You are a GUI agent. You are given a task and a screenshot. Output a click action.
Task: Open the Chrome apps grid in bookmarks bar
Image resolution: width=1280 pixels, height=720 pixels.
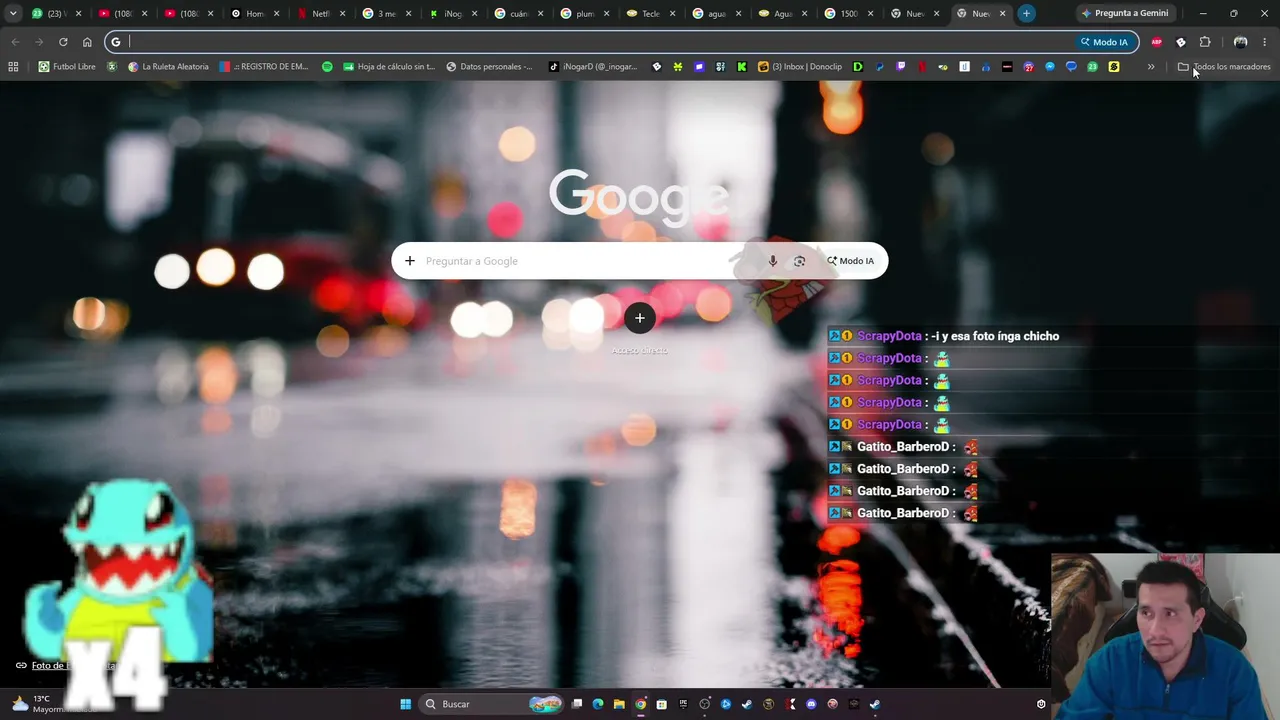click(x=13, y=67)
